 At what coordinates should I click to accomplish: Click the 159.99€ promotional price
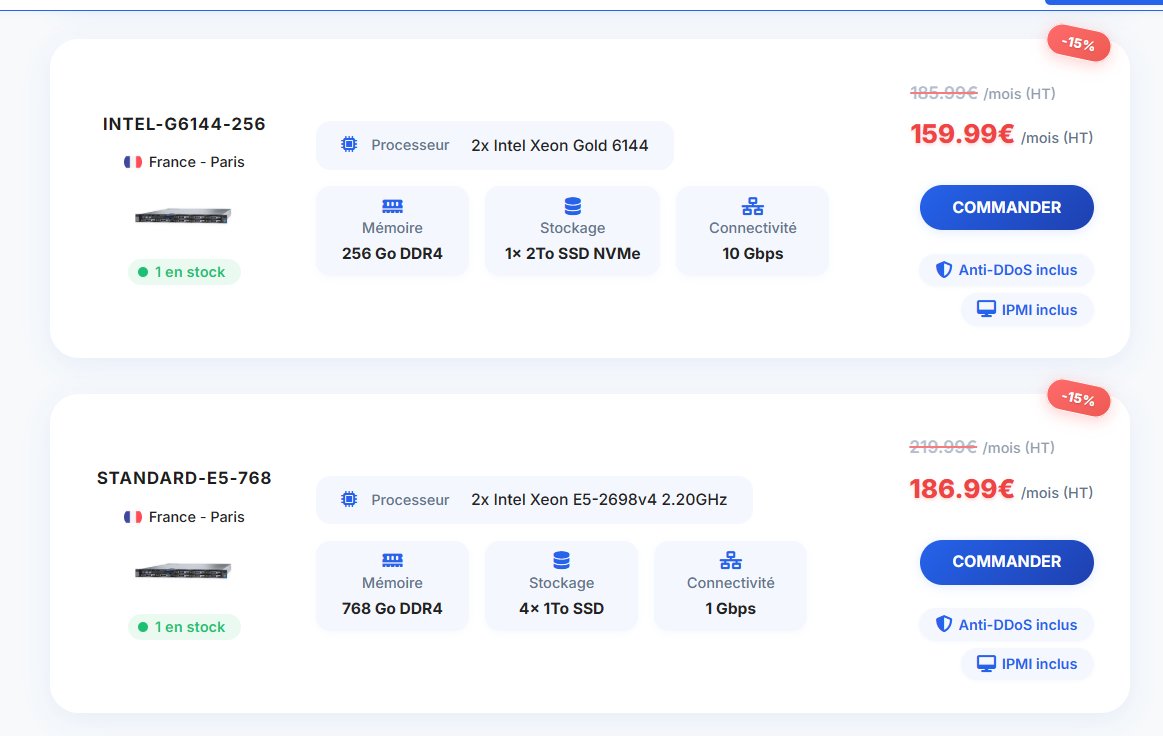point(961,132)
